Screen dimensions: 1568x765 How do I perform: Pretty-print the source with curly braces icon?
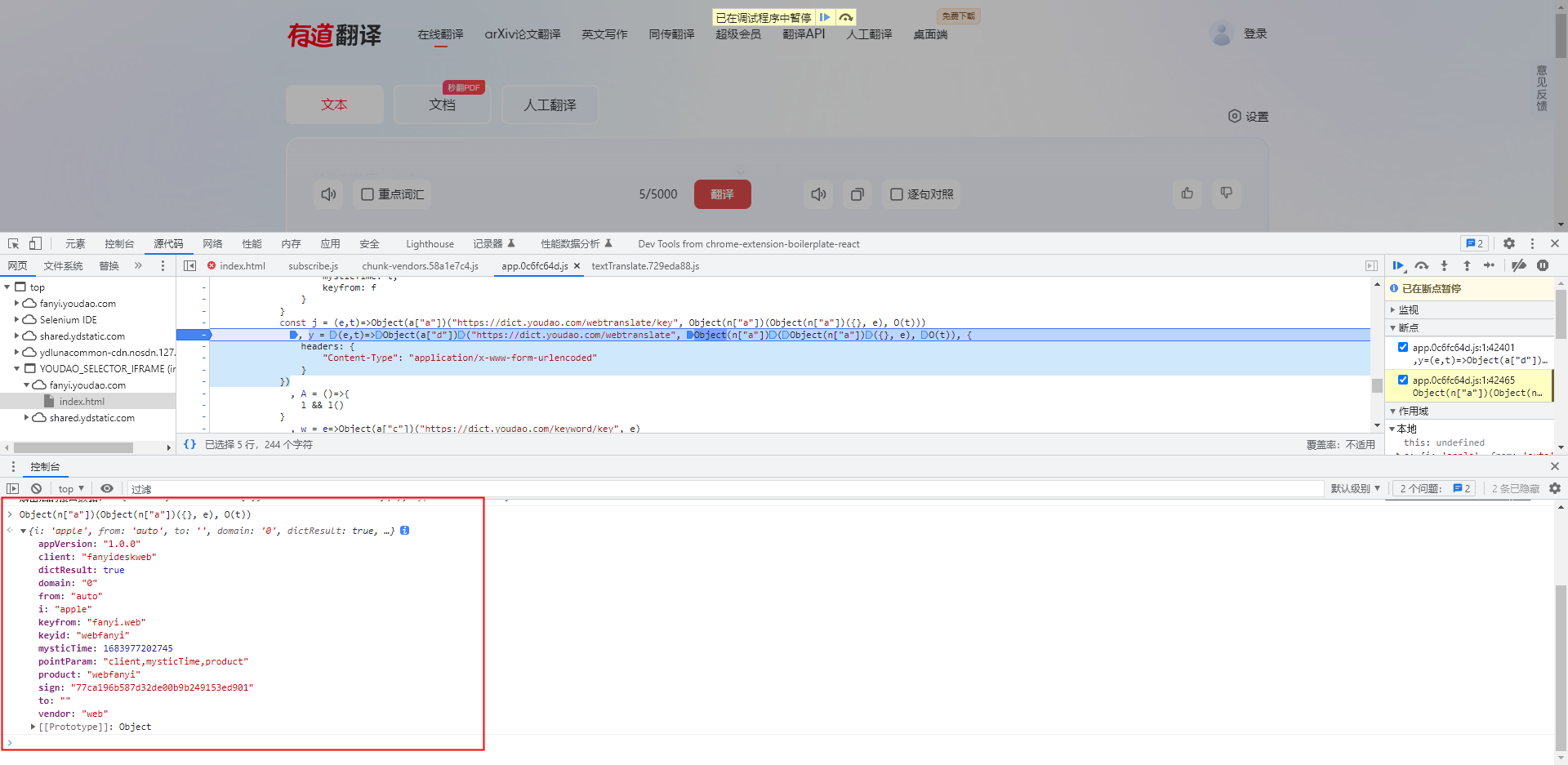coord(189,444)
